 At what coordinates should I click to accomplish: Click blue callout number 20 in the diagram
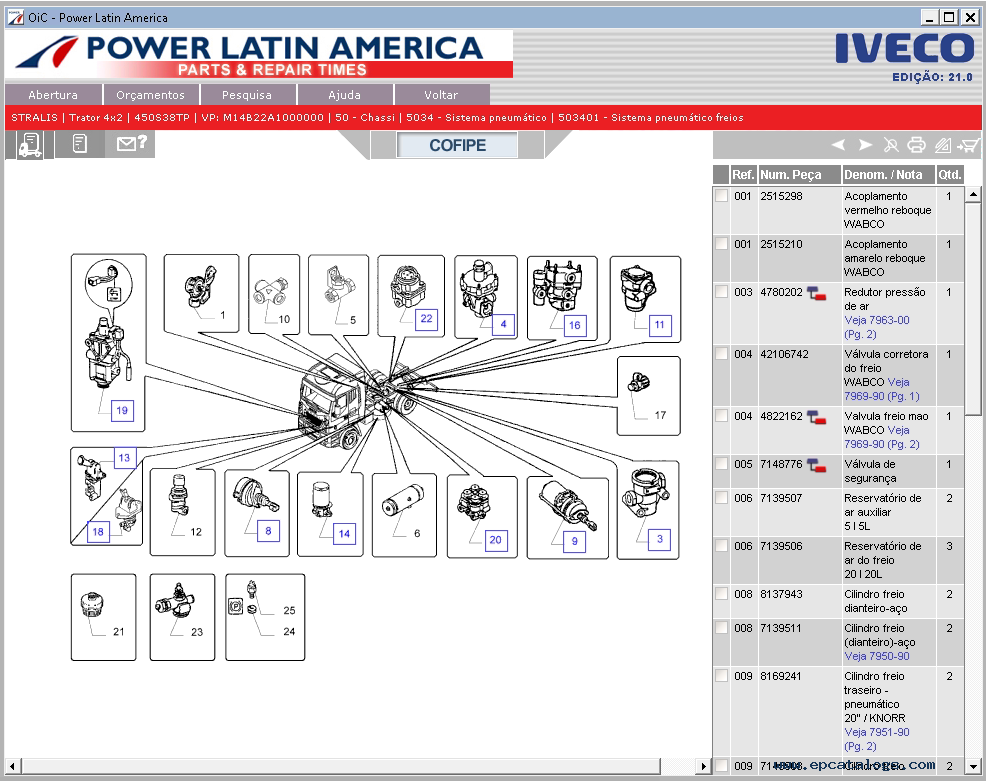496,540
